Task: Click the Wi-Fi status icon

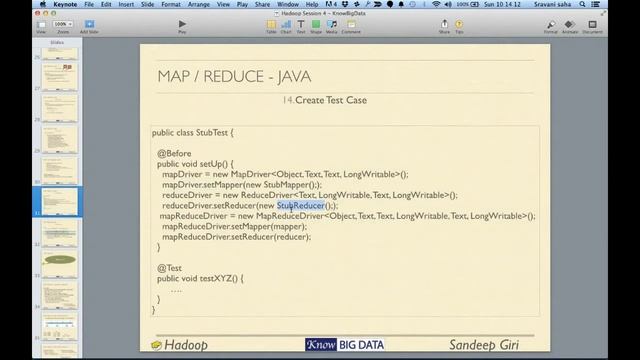Action: click(x=436, y=4)
